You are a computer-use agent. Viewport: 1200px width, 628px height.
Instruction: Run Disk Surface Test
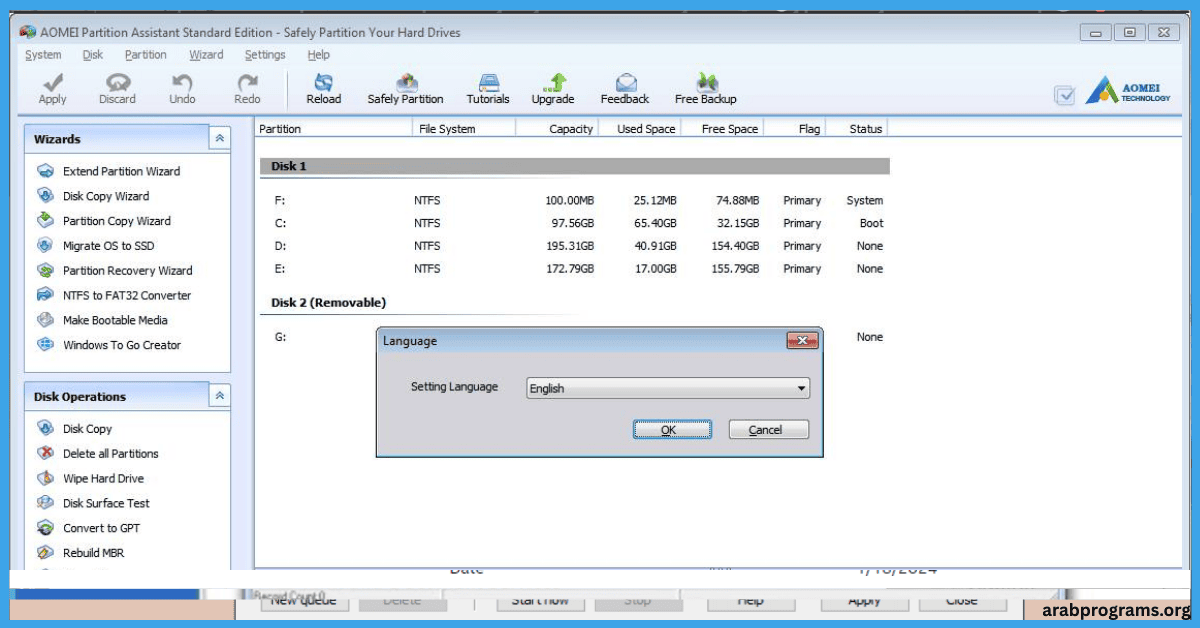[x=106, y=504]
